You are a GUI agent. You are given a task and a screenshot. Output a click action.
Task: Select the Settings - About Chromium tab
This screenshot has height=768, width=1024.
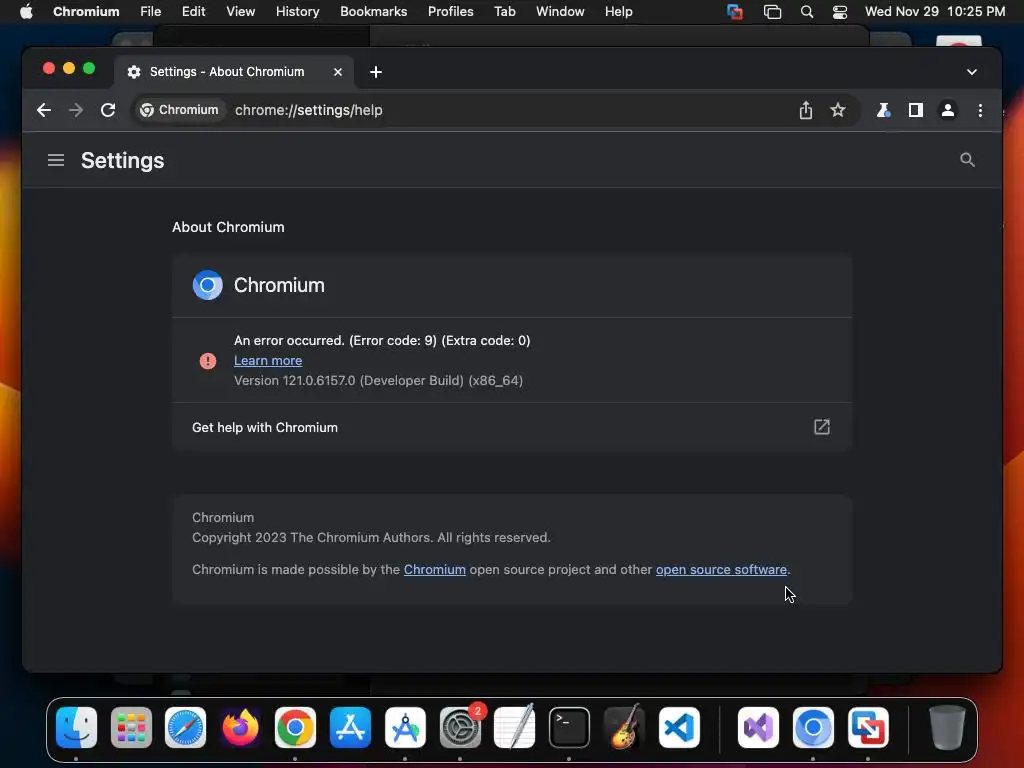coord(234,72)
